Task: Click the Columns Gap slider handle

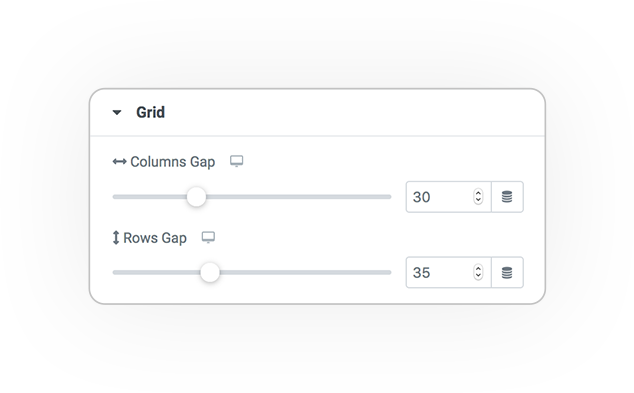Action: click(197, 197)
